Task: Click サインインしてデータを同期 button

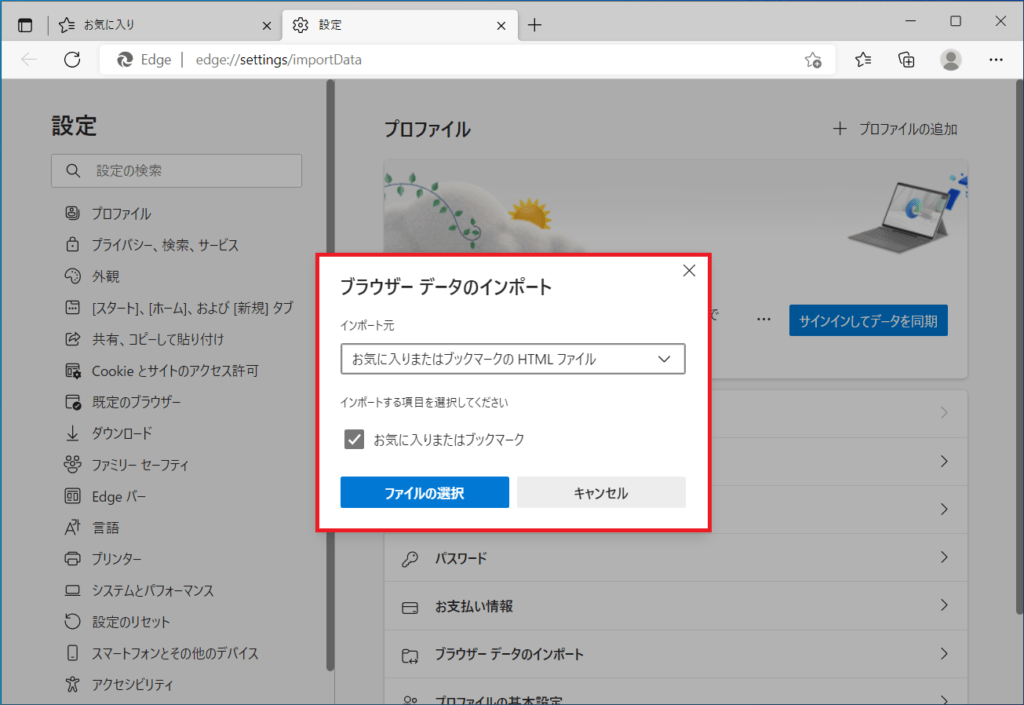Action: click(867, 321)
